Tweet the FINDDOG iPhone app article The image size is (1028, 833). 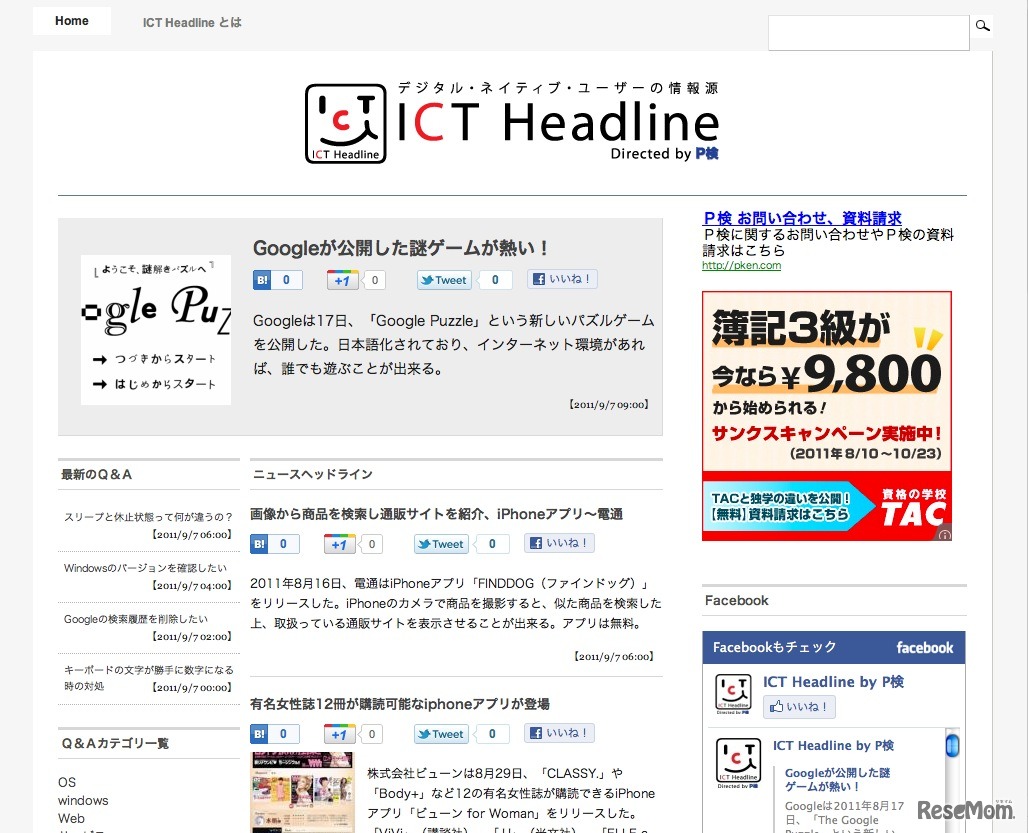click(442, 544)
